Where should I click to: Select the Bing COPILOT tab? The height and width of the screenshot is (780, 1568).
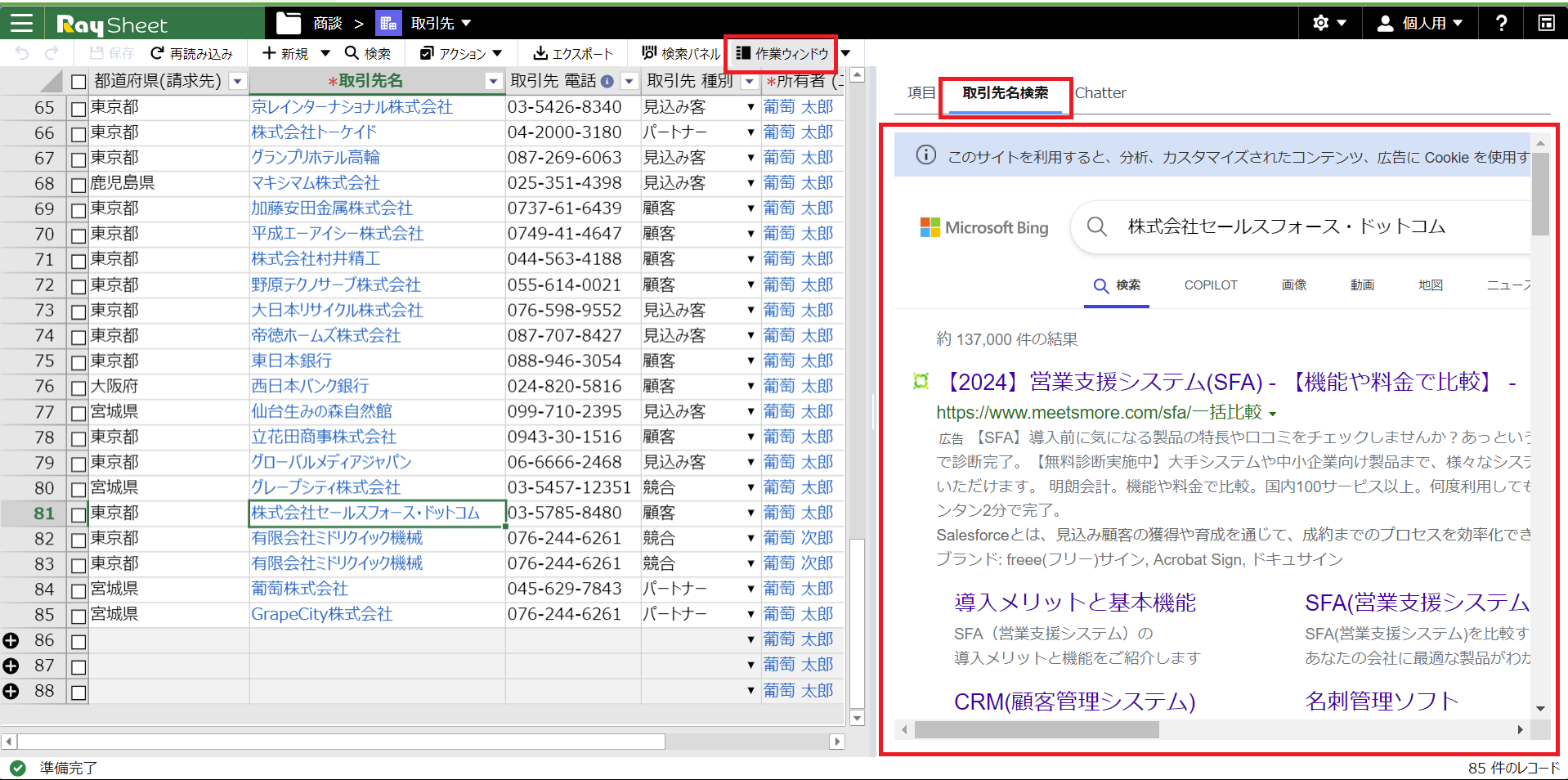click(1211, 285)
